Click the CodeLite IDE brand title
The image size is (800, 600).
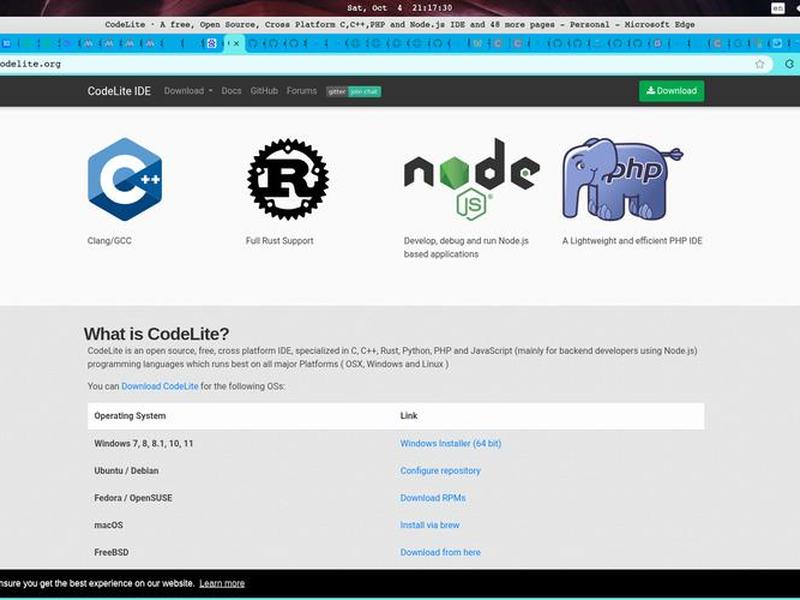pyautogui.click(x=119, y=91)
